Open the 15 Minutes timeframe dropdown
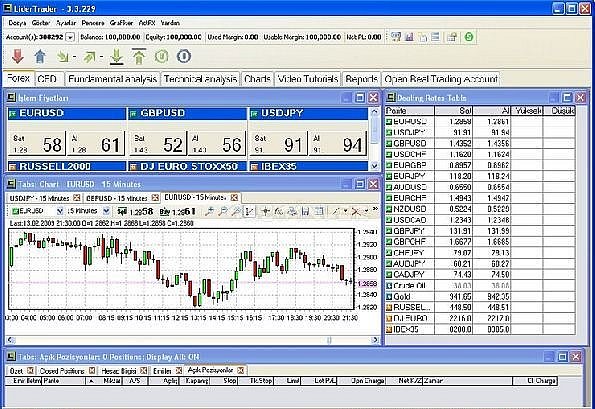This screenshot has width=595, height=409. [x=107, y=211]
